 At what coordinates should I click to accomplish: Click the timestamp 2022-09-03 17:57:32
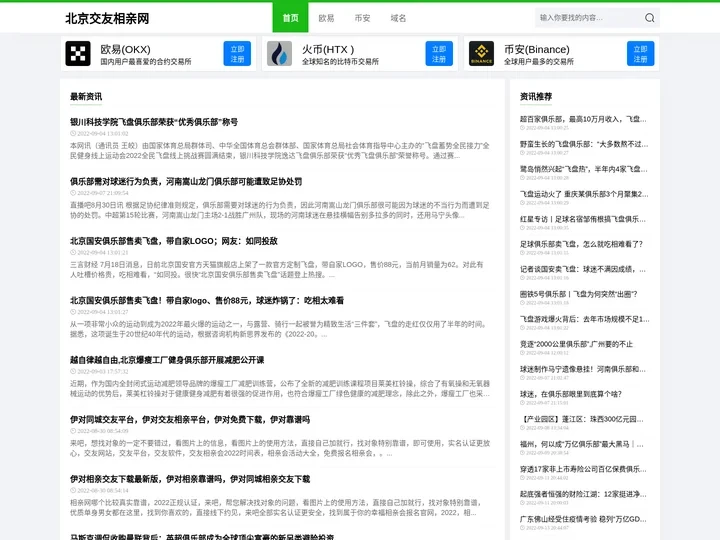[x=103, y=371]
